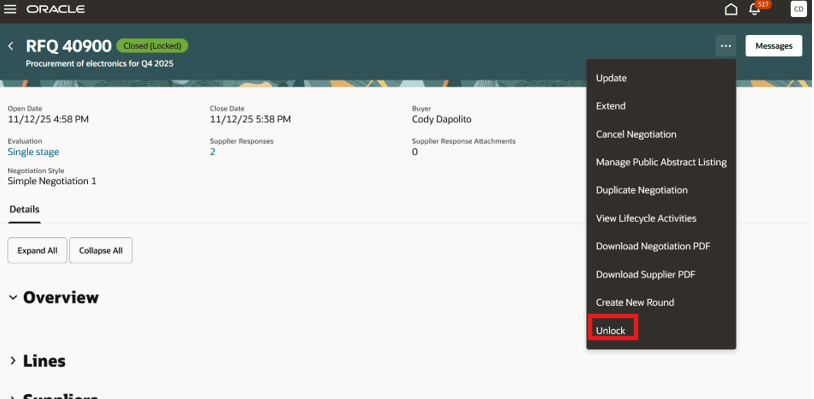
Task: Switch to the Details tab
Action: click(24, 210)
